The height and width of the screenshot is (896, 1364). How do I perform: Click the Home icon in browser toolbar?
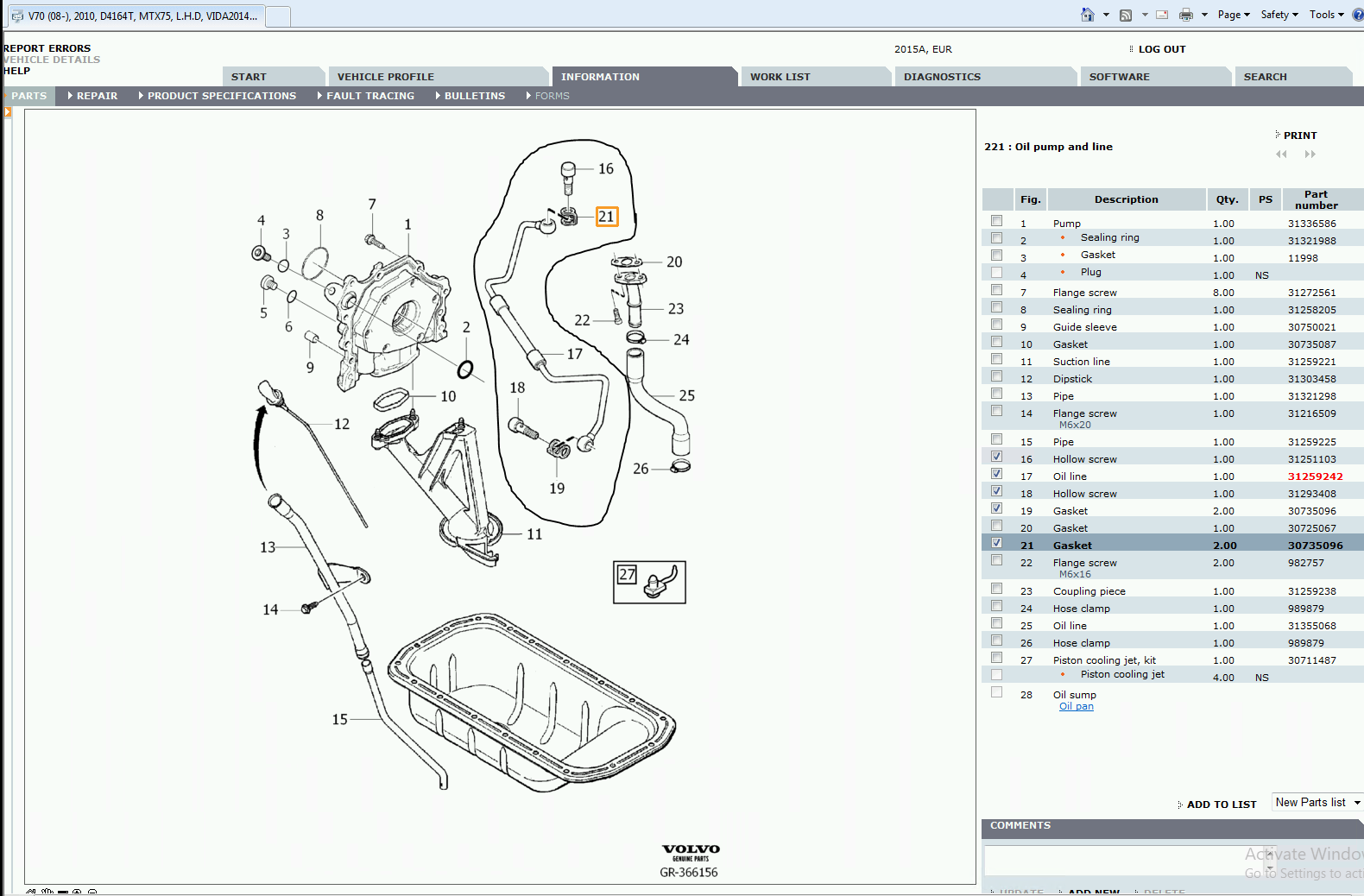(1088, 15)
